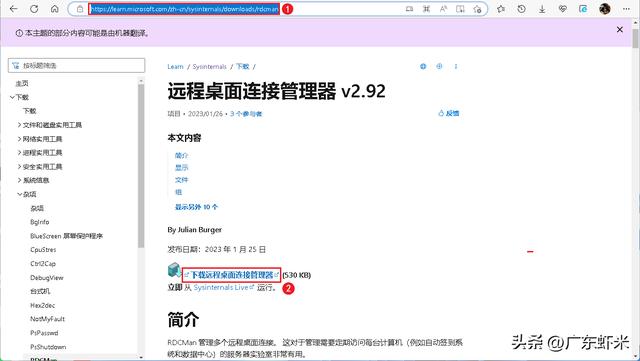Select the nested 下载 child item

pyautogui.click(x=29, y=111)
